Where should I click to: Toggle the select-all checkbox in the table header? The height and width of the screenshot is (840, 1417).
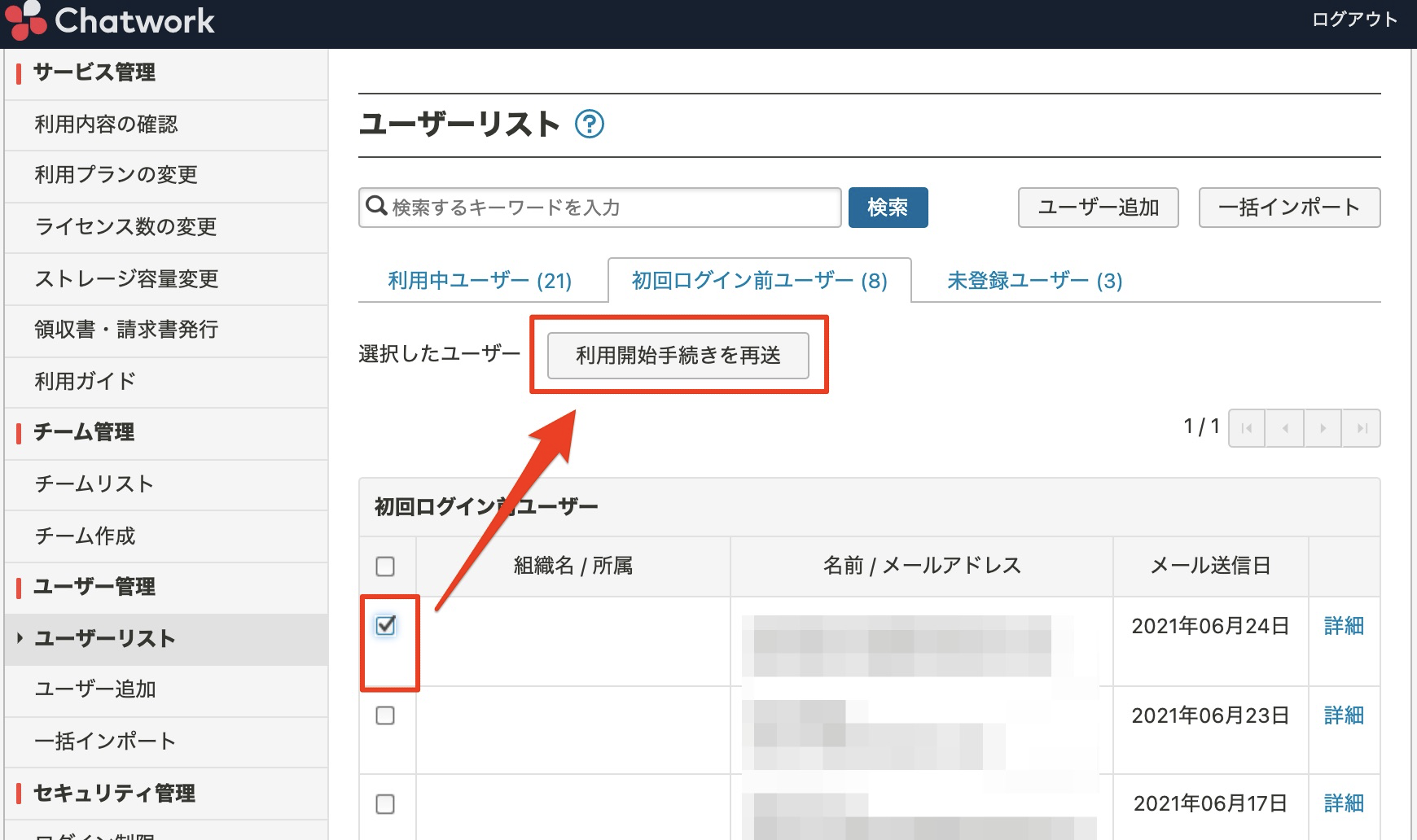[x=386, y=566]
